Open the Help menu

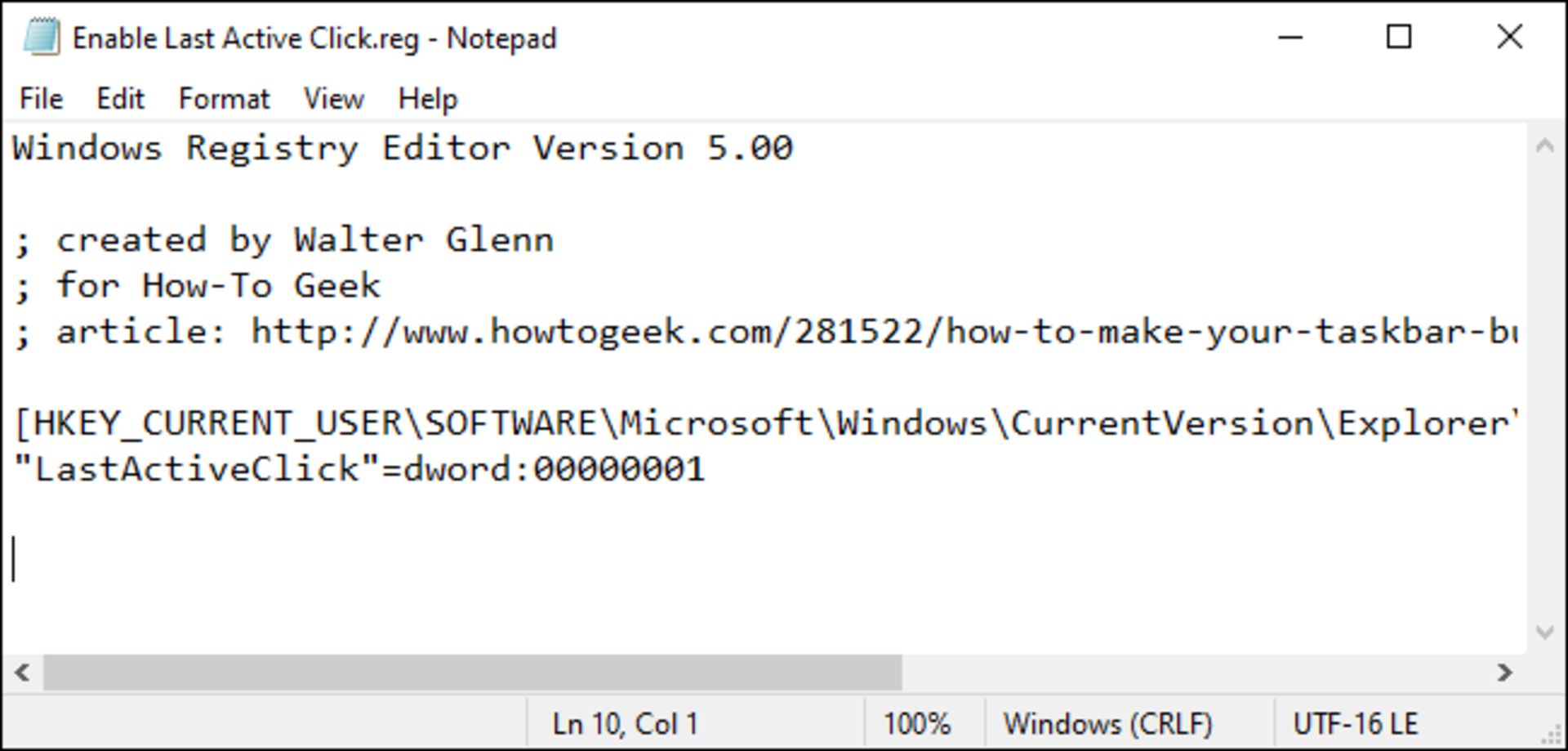[427, 99]
